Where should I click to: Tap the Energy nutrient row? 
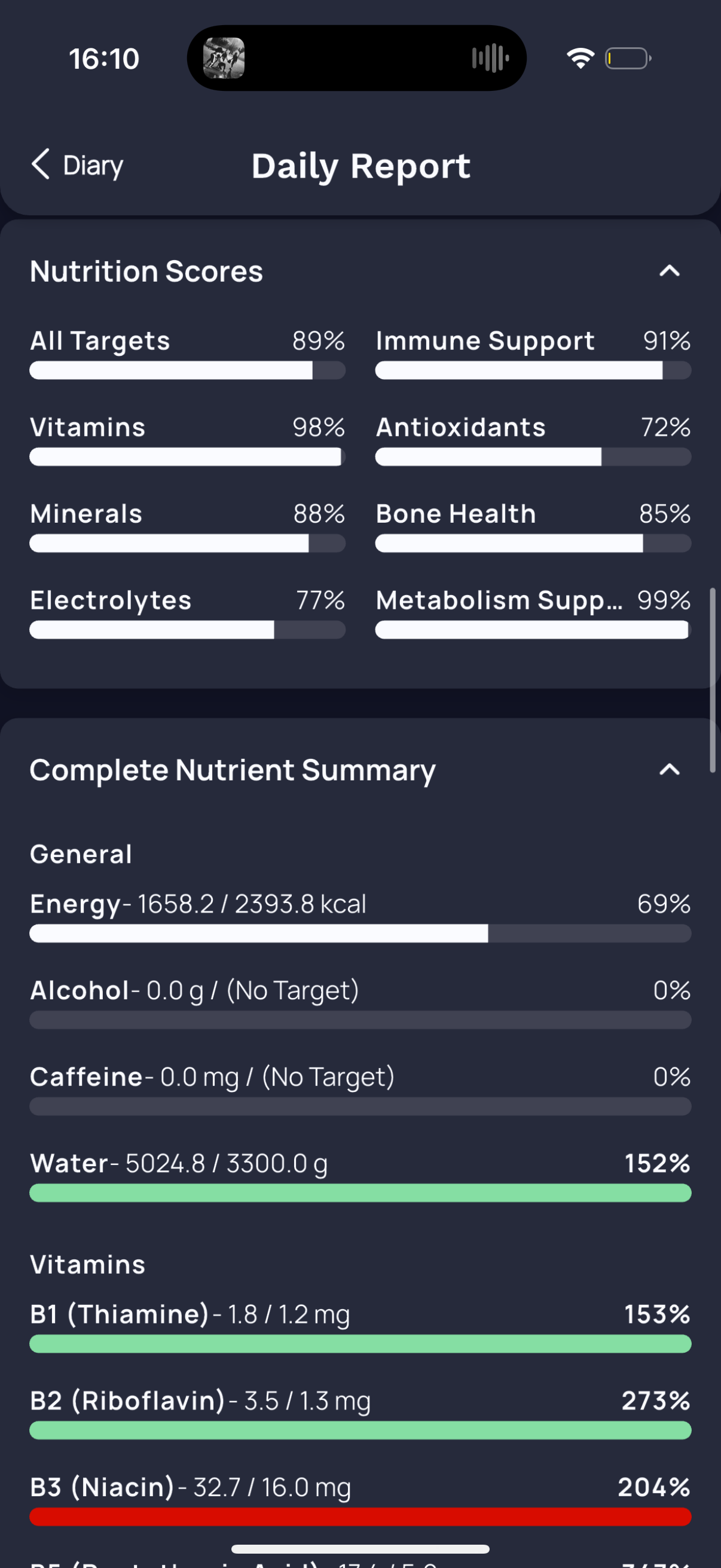click(360, 916)
